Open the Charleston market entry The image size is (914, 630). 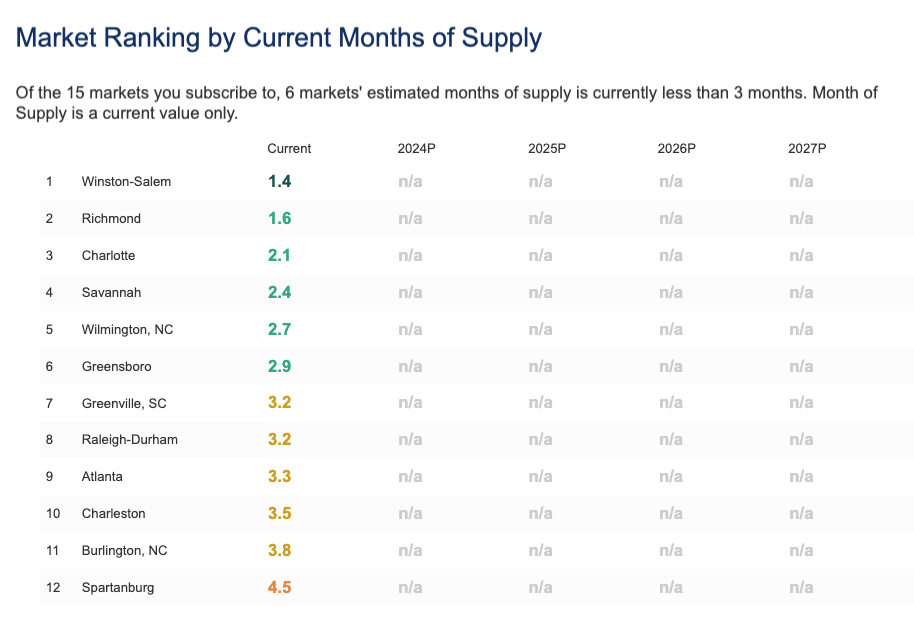(114, 514)
